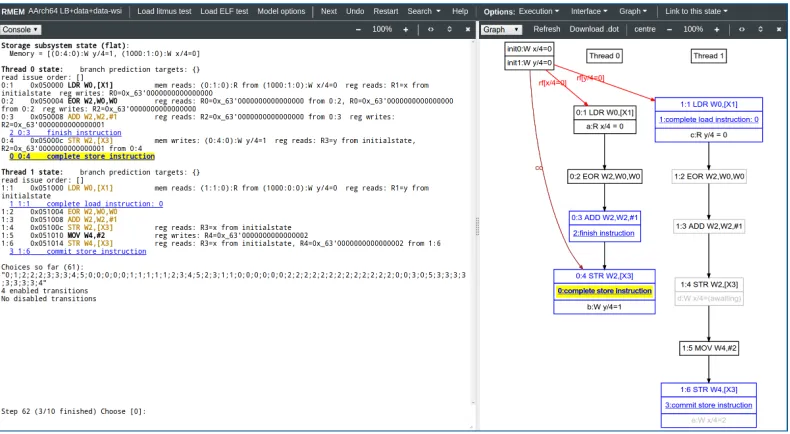790x434 pixels.
Task: Zoom in graph with plus icon
Action: (716, 30)
